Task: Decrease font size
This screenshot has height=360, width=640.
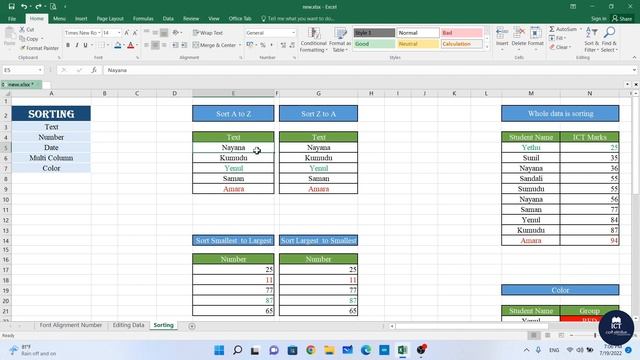Action: [x=135, y=33]
